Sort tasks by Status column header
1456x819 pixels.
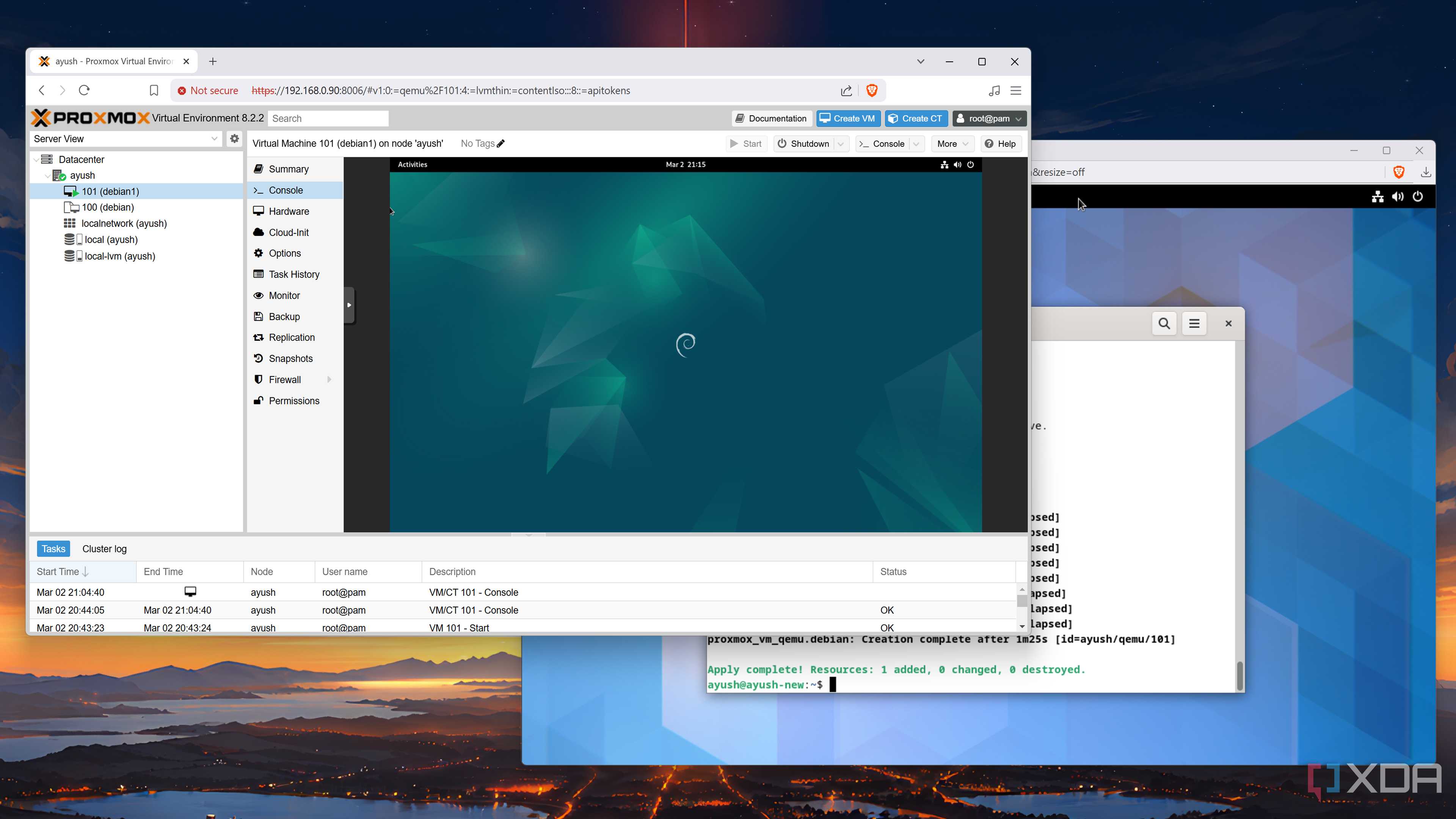[944, 571]
